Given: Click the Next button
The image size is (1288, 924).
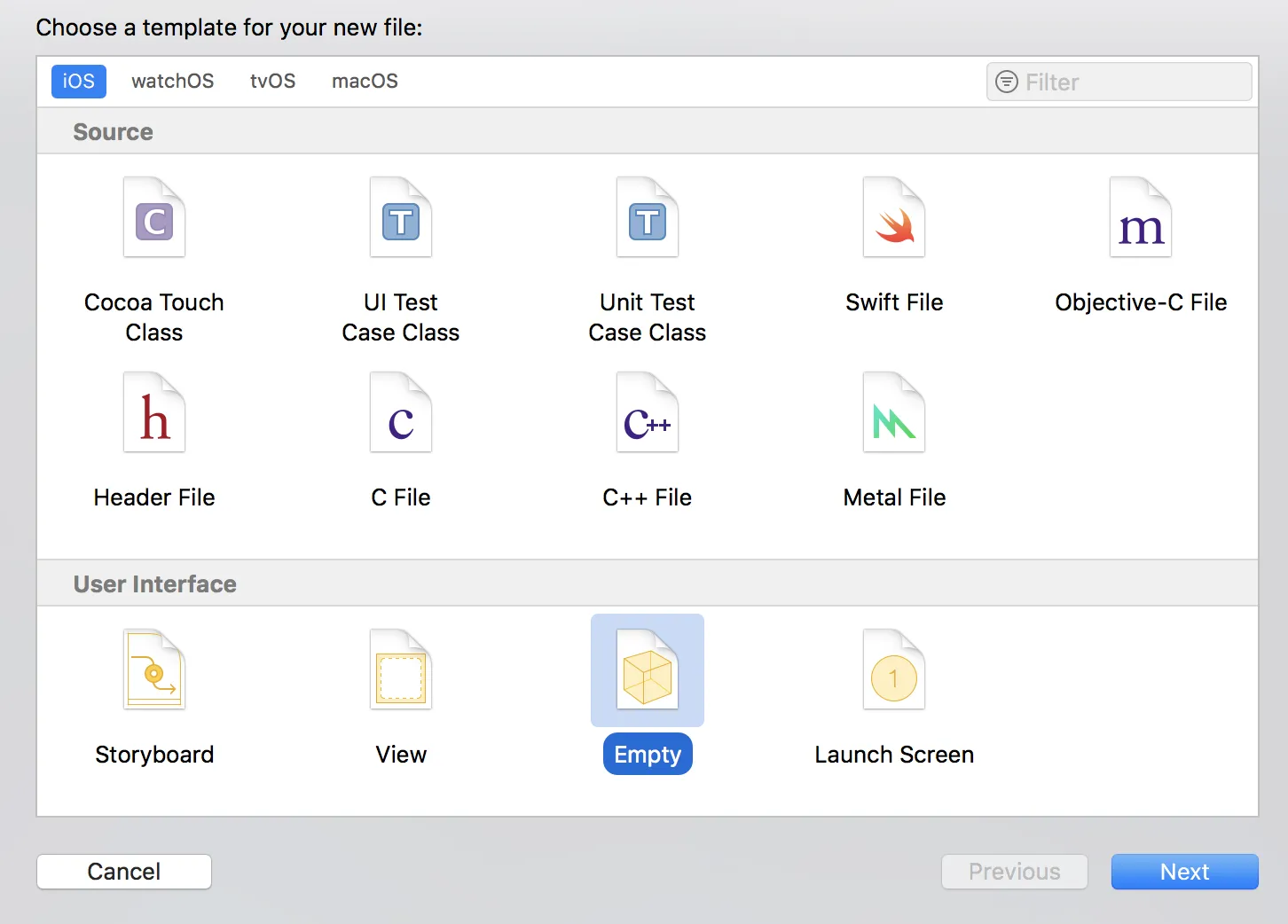Looking at the screenshot, I should [1185, 872].
